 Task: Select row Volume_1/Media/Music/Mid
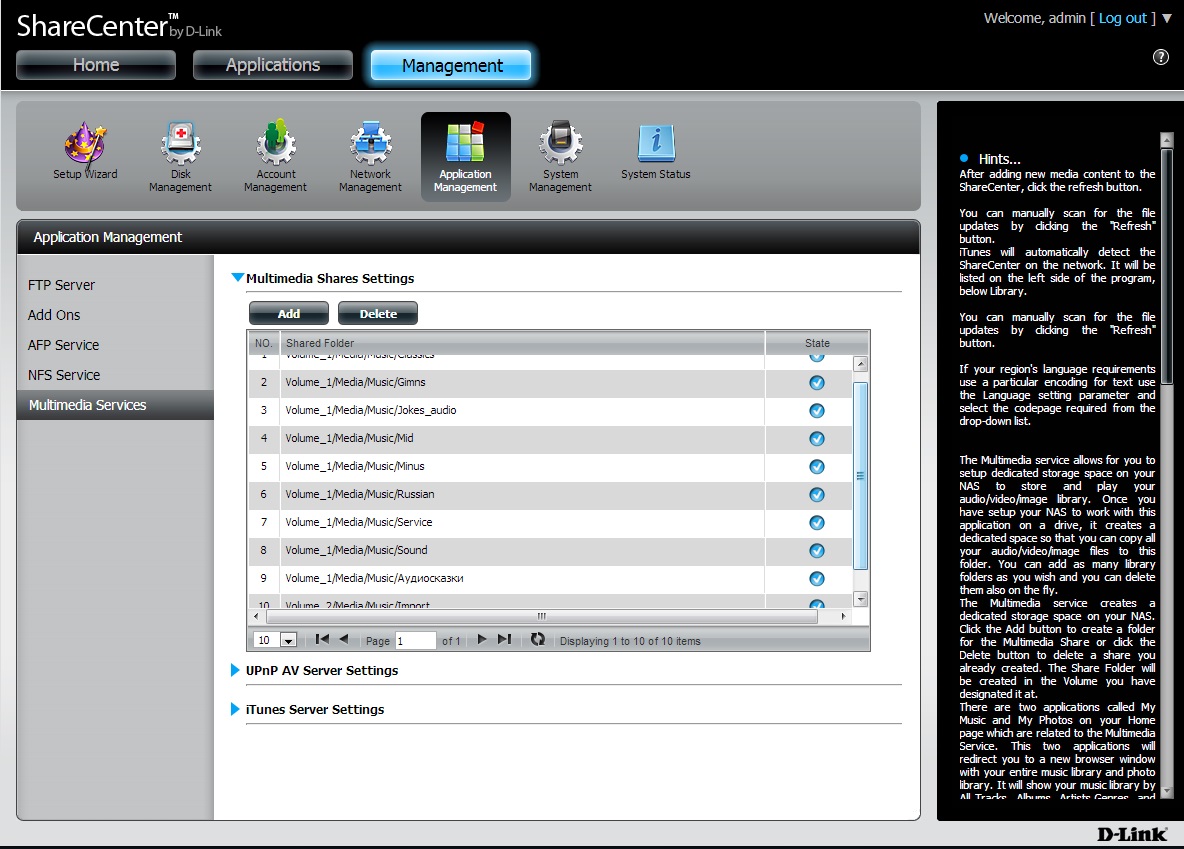click(x=550, y=439)
